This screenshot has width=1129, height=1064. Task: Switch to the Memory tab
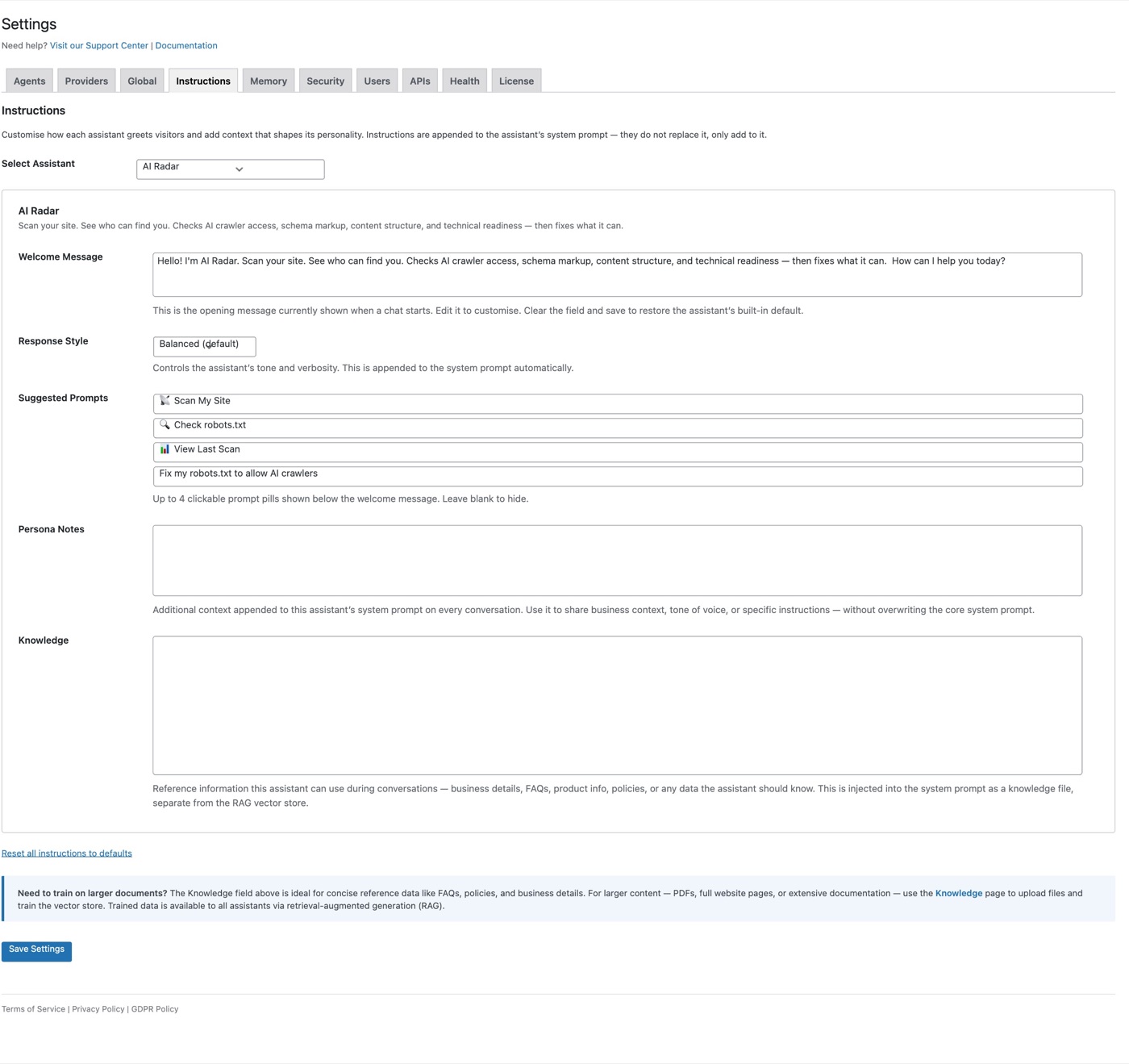(268, 81)
